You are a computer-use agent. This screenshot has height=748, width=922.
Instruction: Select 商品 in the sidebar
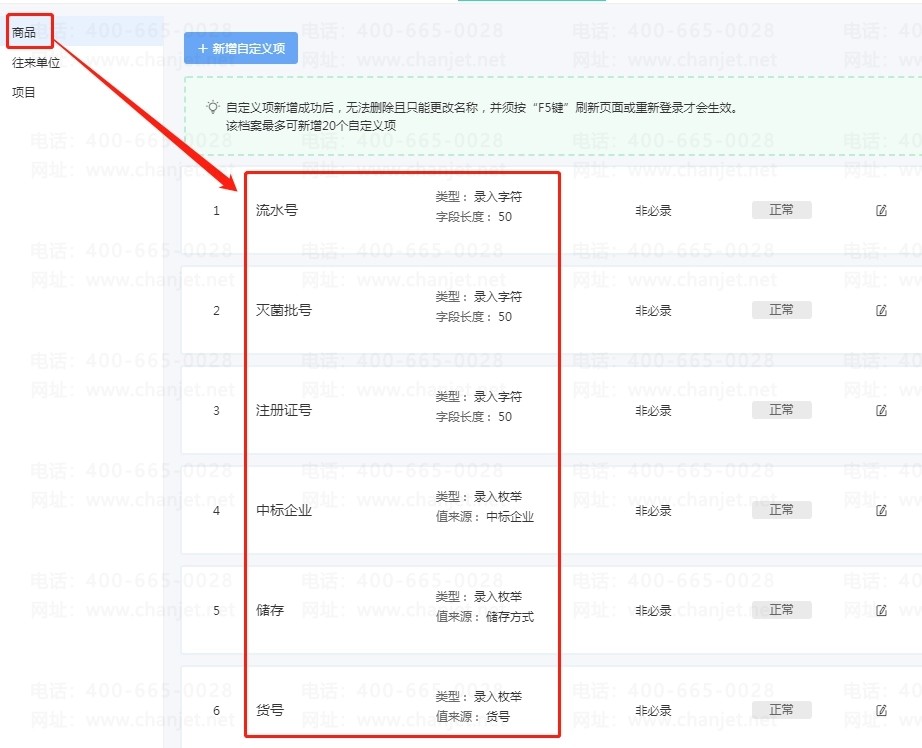pos(24,32)
